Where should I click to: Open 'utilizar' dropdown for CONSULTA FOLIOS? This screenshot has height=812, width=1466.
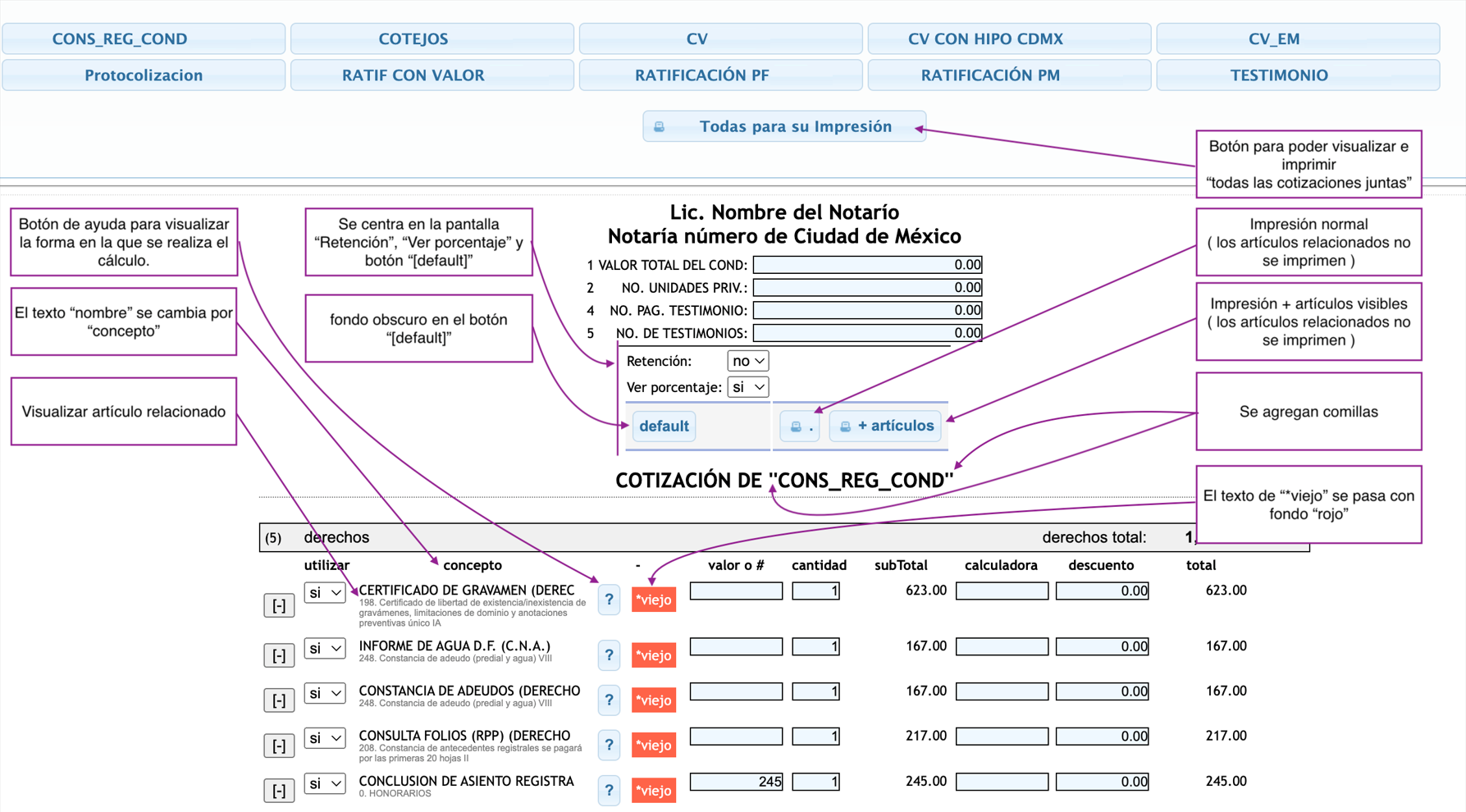325,738
